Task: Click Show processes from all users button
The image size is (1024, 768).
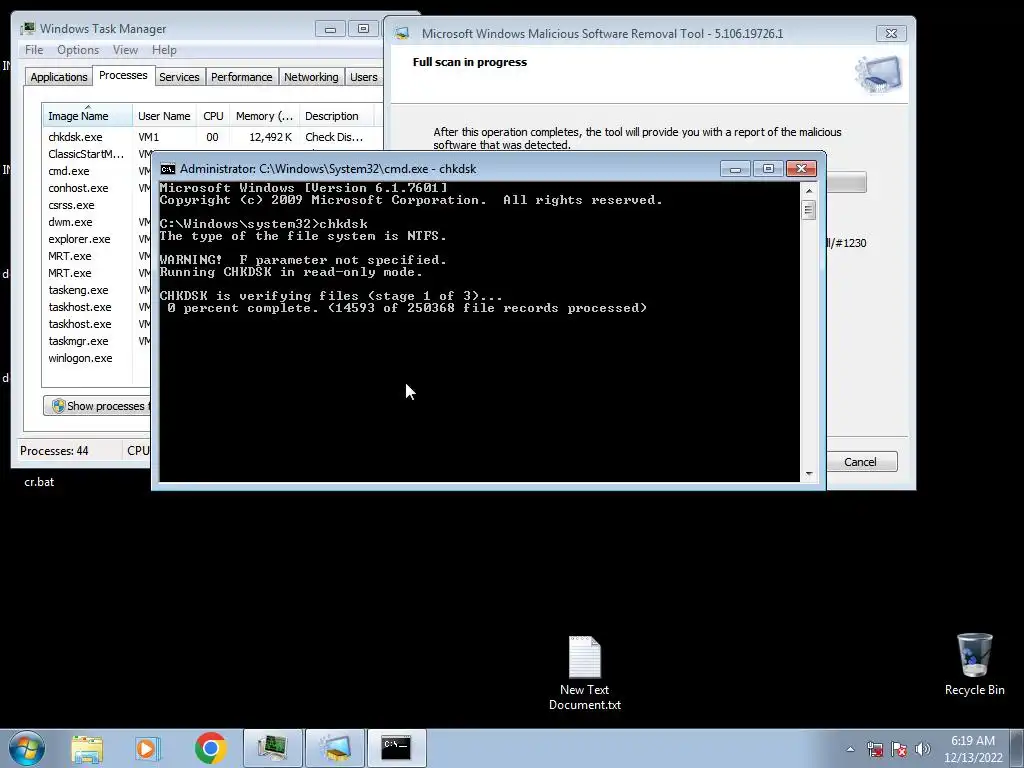Action: point(97,406)
